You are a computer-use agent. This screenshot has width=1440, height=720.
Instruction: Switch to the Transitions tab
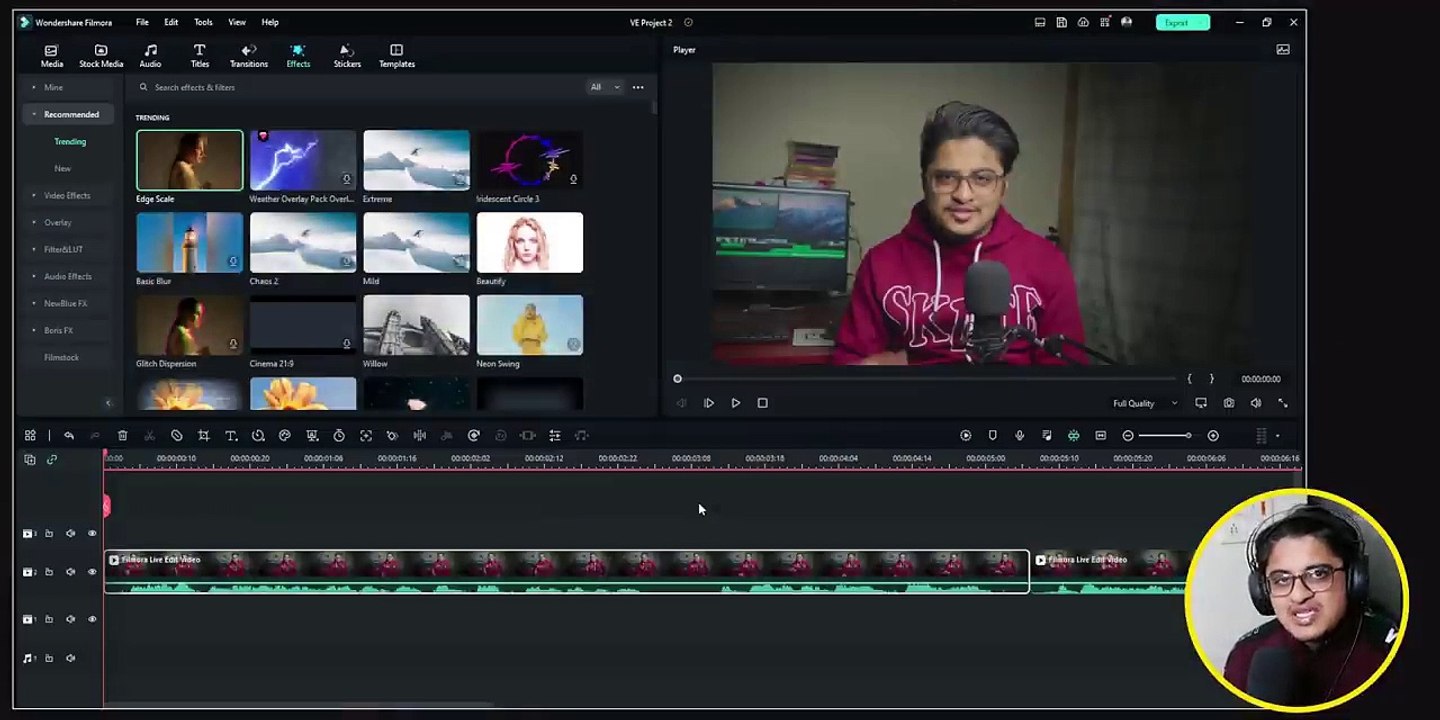point(249,56)
